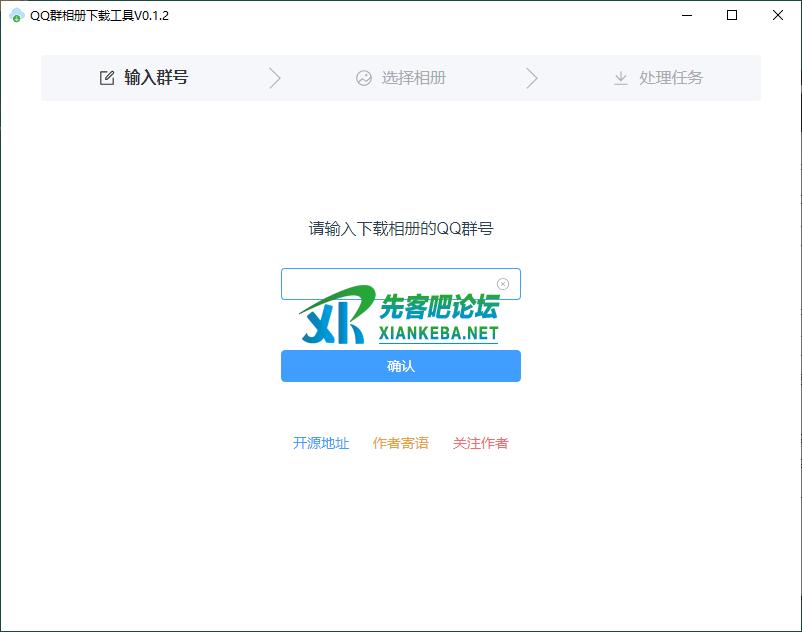Click the chevron between 选择相册 and 处理任务

pos(531,78)
